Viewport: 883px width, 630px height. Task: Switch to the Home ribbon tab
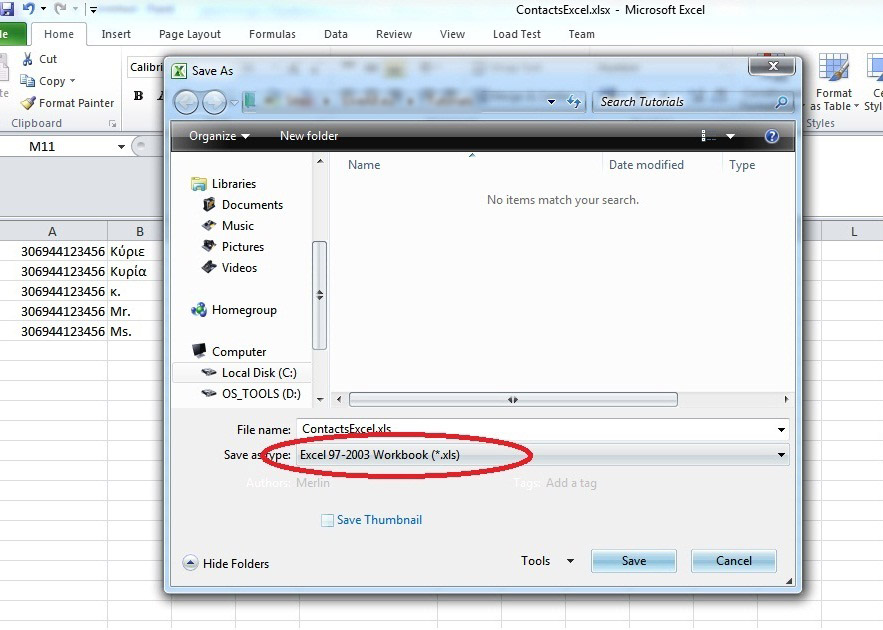[59, 34]
